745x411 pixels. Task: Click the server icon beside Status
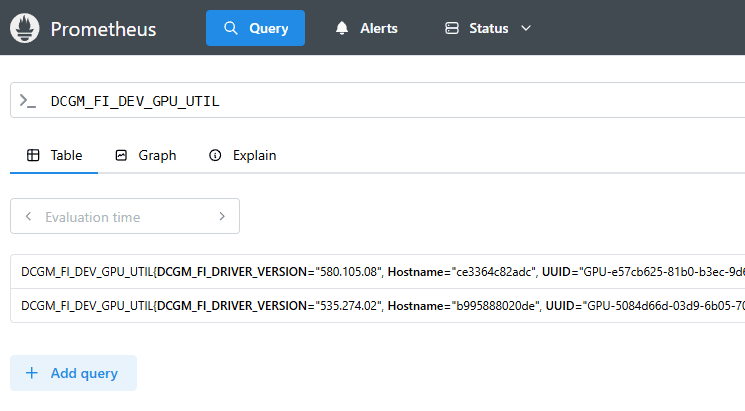(452, 28)
